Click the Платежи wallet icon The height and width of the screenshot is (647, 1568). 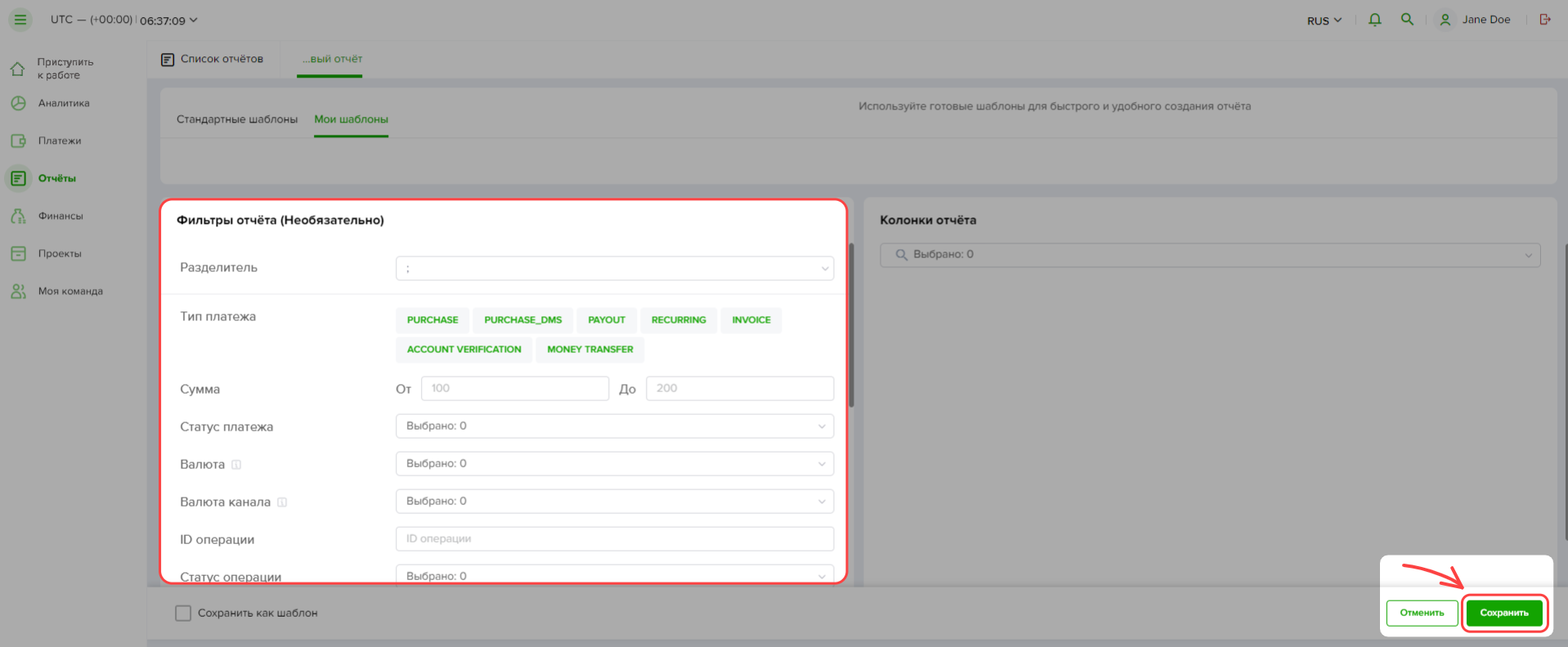point(18,141)
